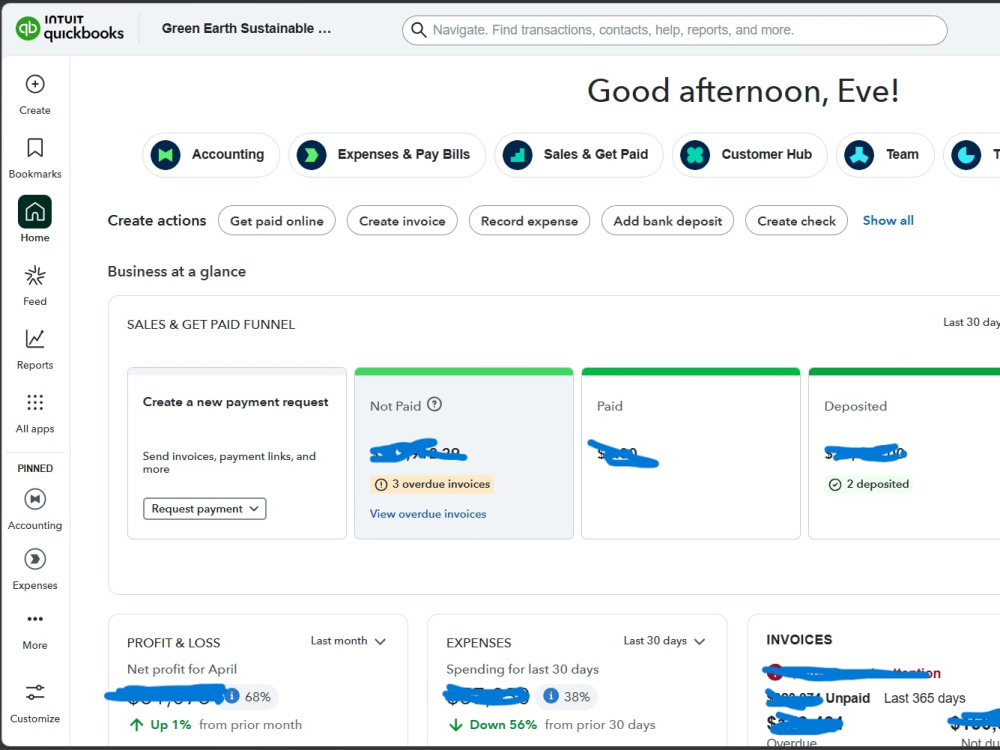Click View overdue invoices link

[x=428, y=514]
